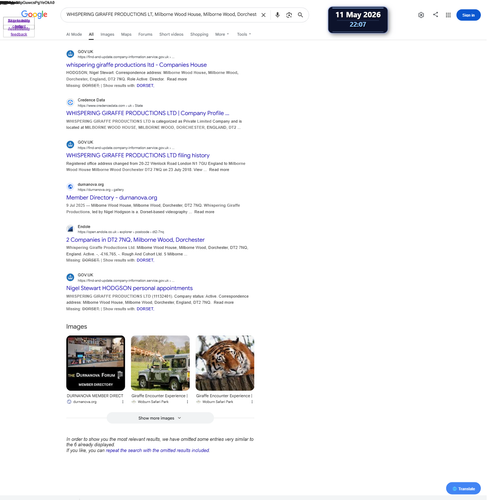Viewport: 493px width, 500px height.
Task: Click repeat the search with omitted results
Action: coord(159,451)
